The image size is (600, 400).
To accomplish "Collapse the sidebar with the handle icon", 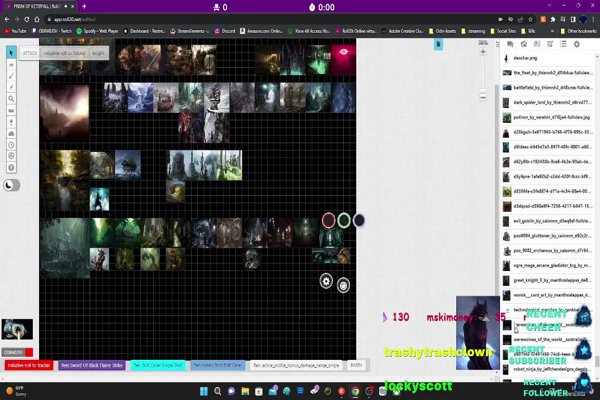I will [x=497, y=44].
